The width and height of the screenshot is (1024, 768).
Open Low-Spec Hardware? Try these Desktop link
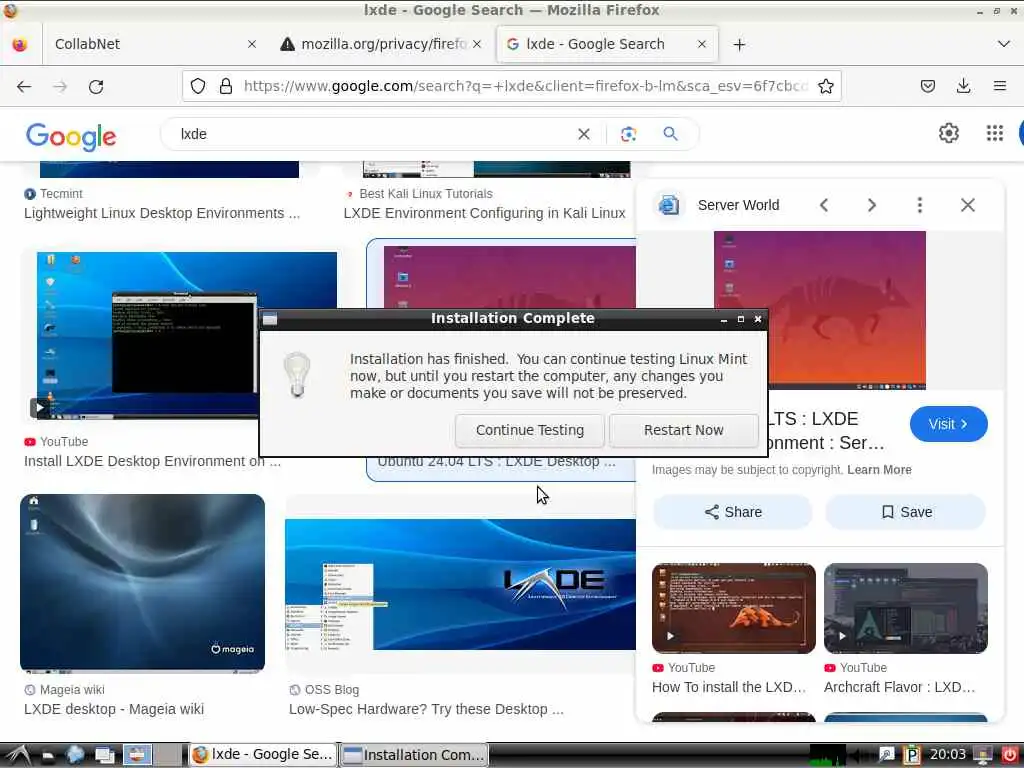point(426,709)
